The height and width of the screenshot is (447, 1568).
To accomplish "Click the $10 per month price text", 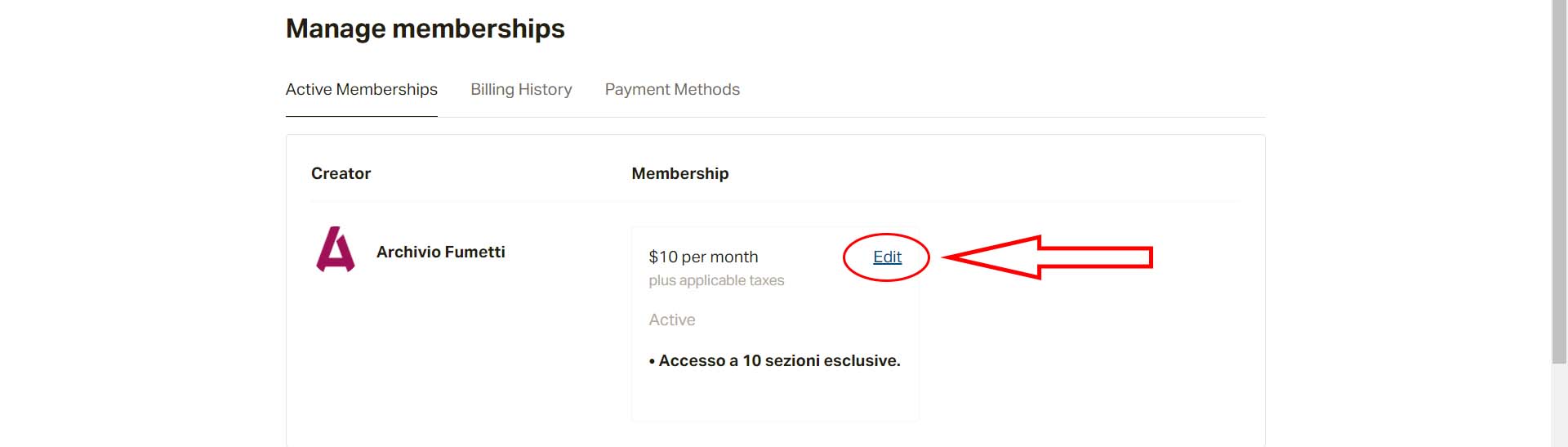I will (703, 257).
